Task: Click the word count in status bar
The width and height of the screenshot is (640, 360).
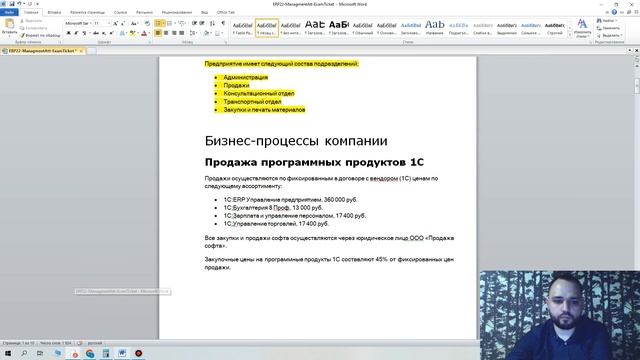Action: click(x=56, y=343)
